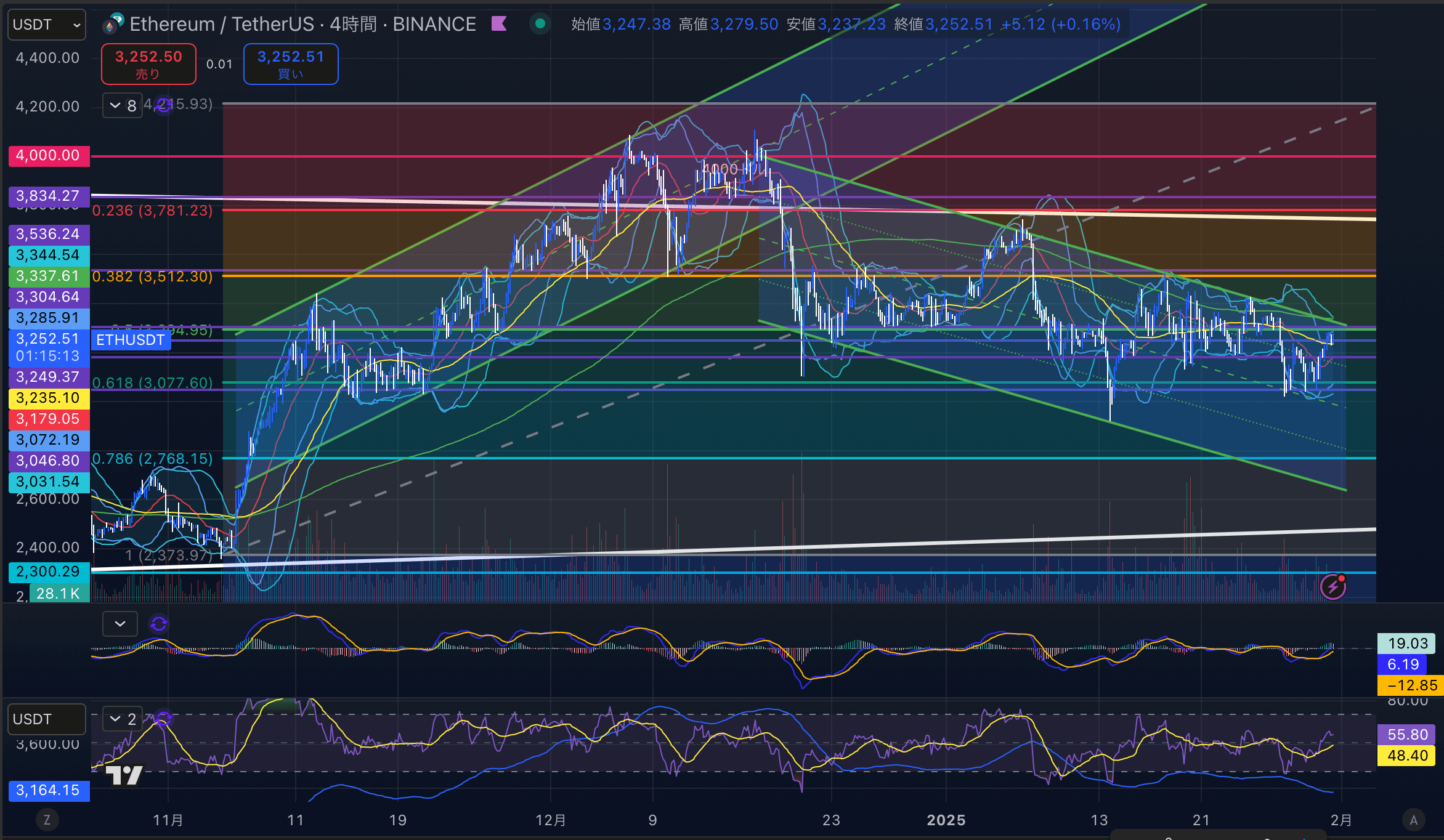This screenshot has width=1444, height=840.
Task: Click the 3,285.91 price label
Action: point(49,318)
